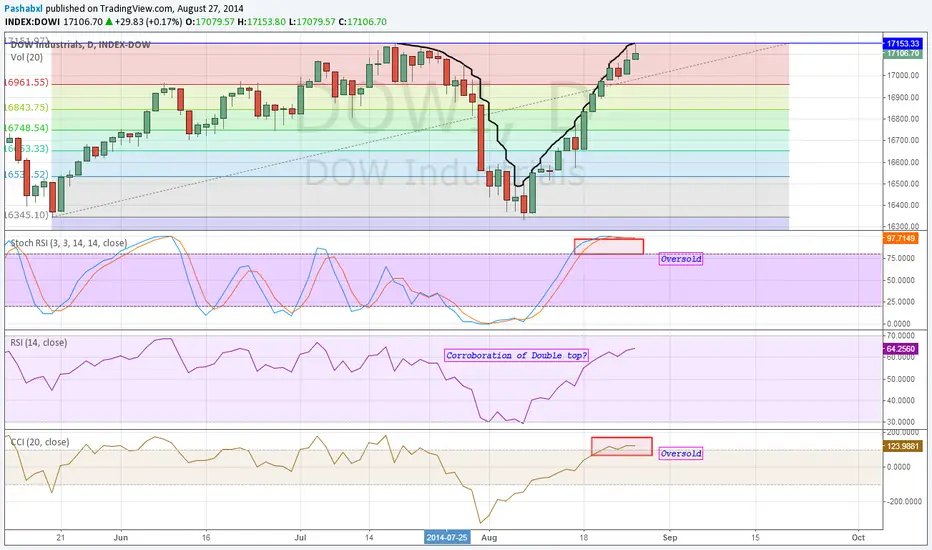Click the Stoch RSI (3, 3, 14, 14, close) label
The height and width of the screenshot is (550, 932).
(x=69, y=243)
